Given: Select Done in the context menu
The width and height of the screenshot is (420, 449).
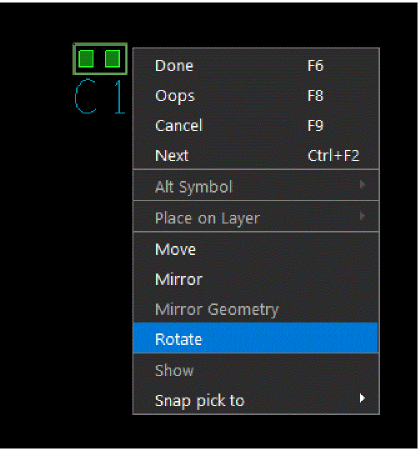Looking at the screenshot, I should pyautogui.click(x=256, y=66).
